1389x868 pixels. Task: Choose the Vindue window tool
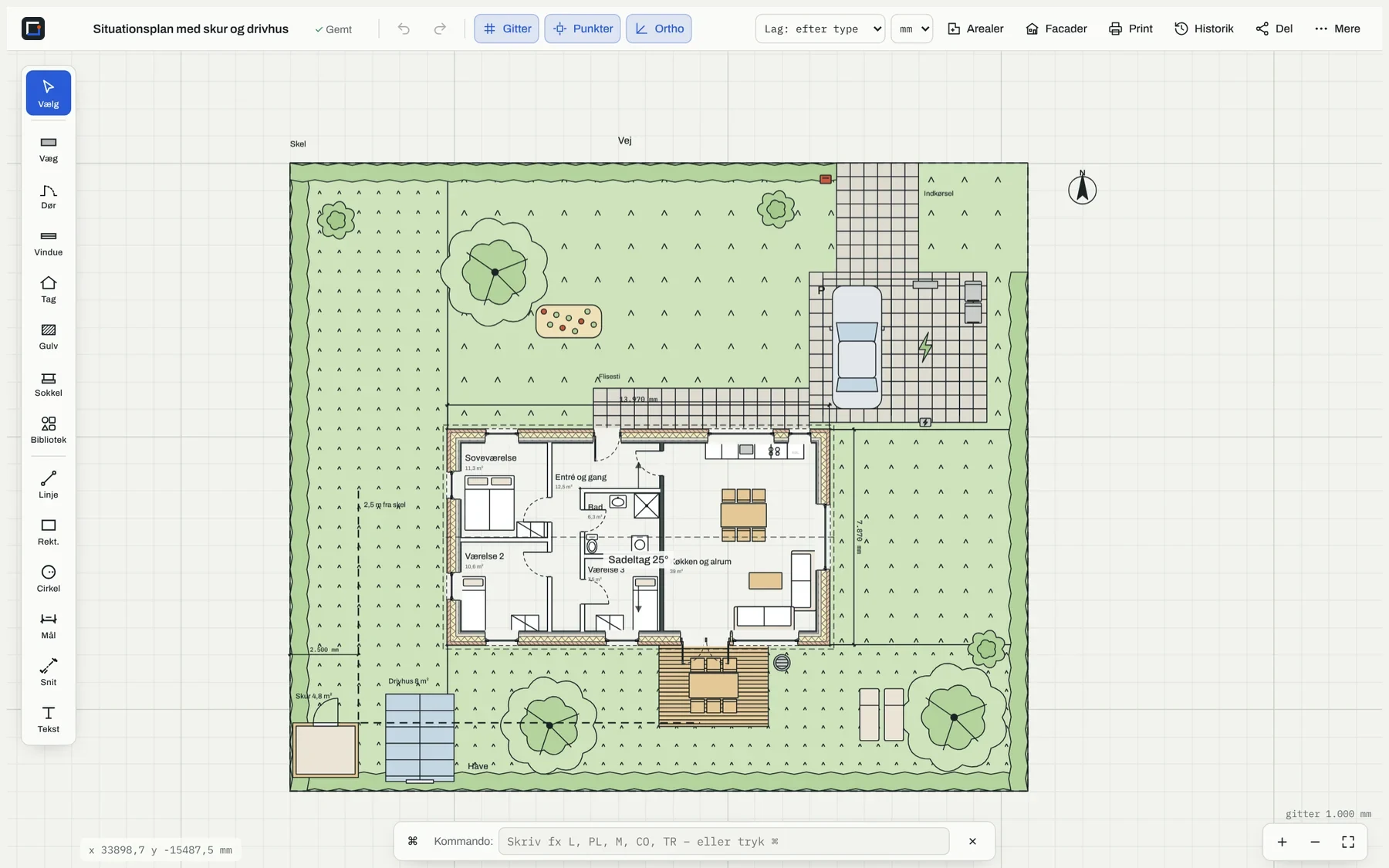pyautogui.click(x=49, y=243)
